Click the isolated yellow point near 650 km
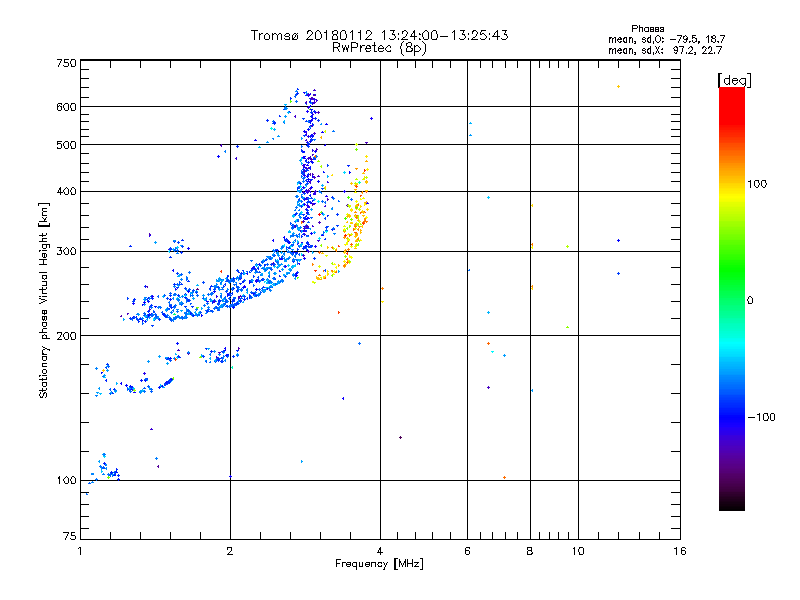 (x=618, y=87)
